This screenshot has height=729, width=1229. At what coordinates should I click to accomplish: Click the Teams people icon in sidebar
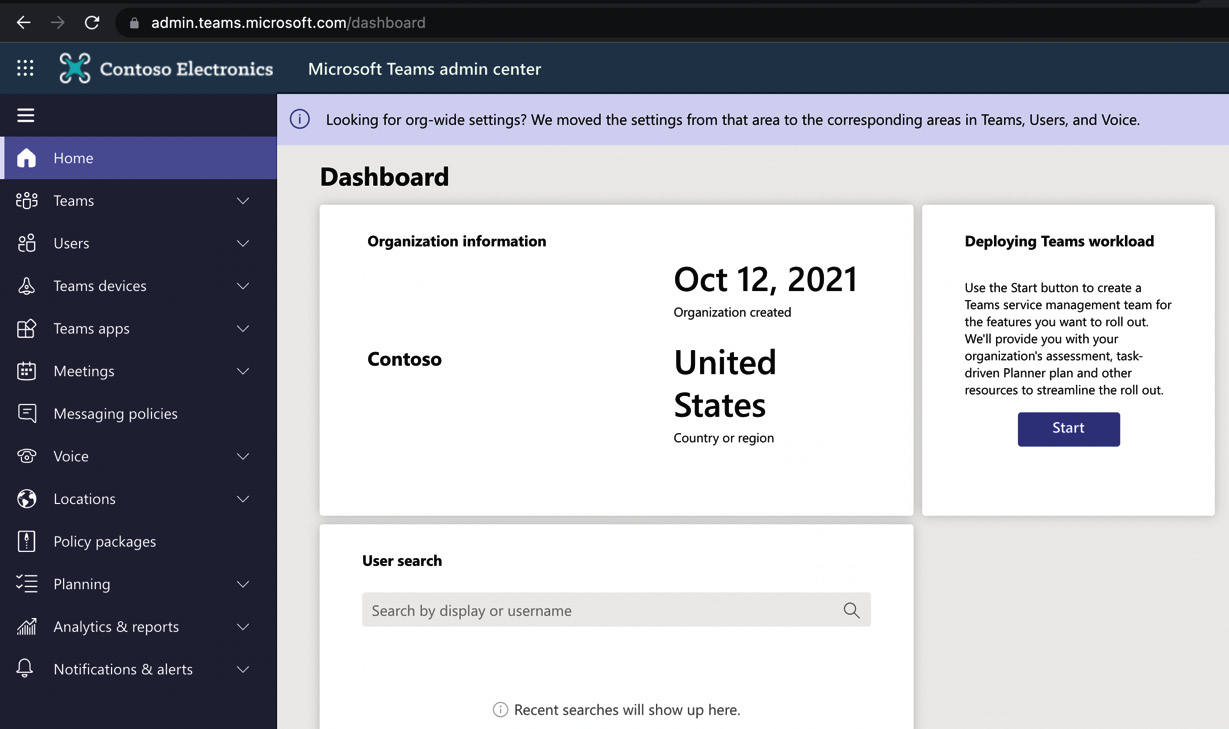tap(27, 201)
